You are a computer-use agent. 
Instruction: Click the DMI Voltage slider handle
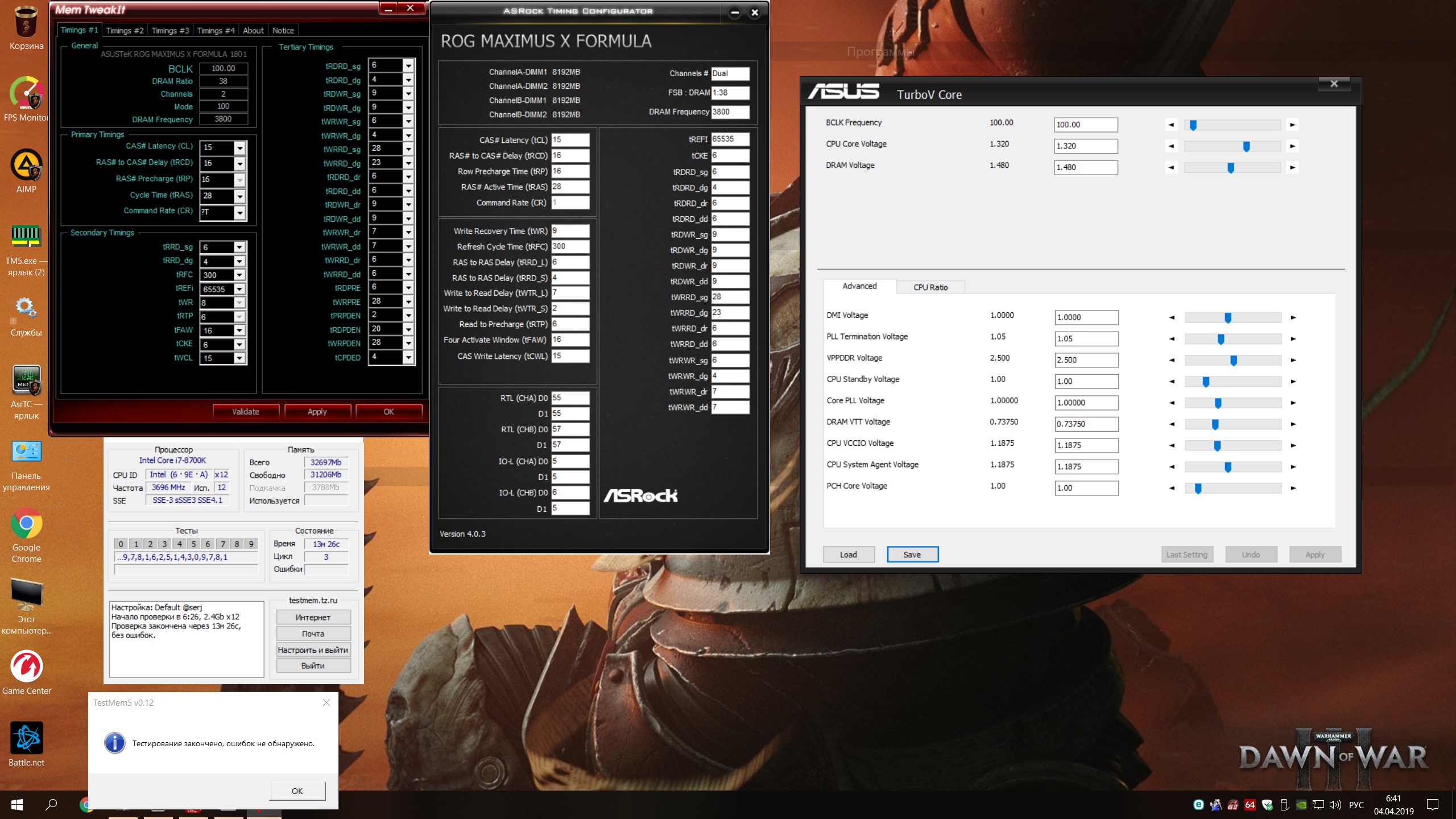pos(1228,317)
